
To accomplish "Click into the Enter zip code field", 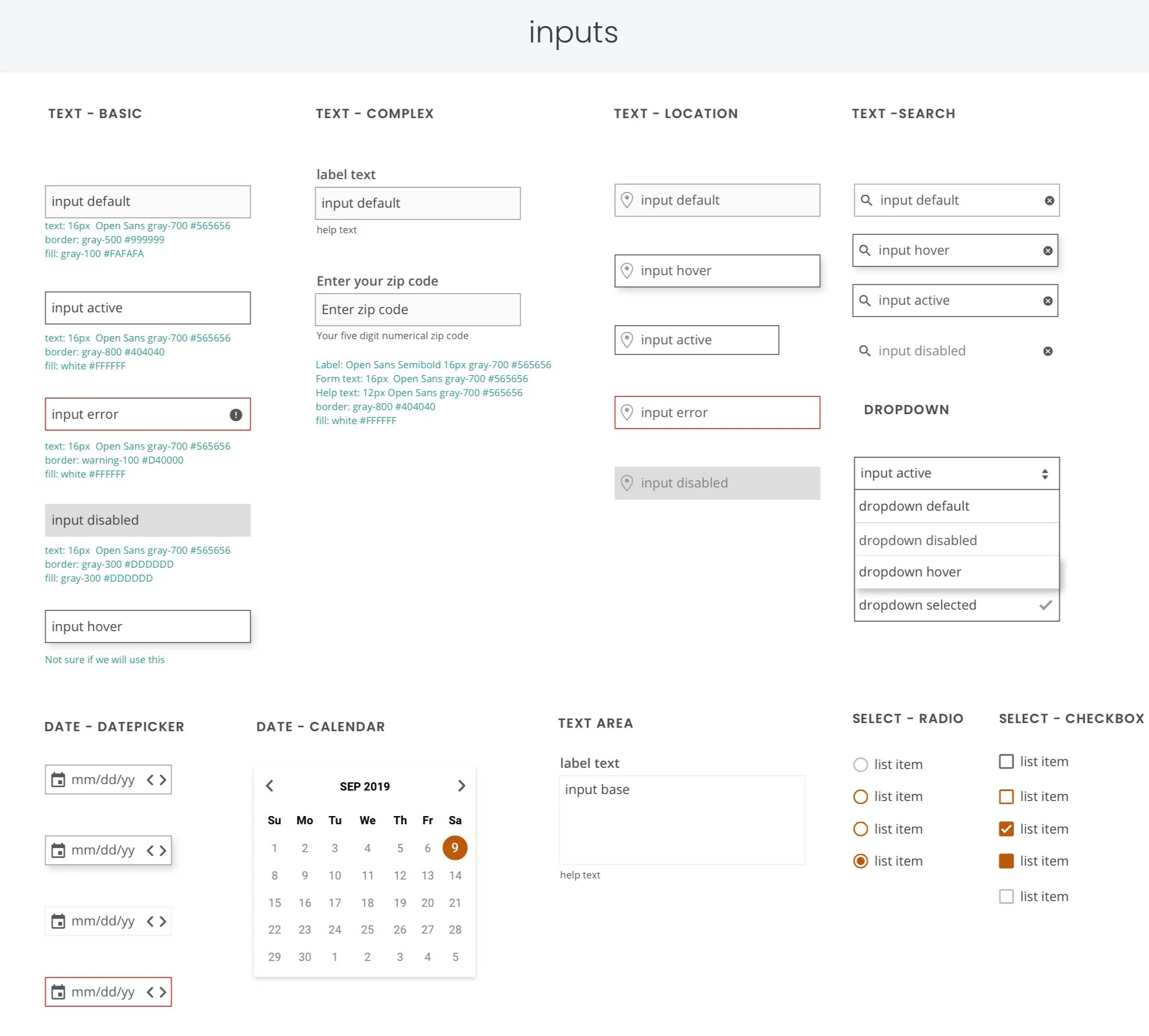I will coord(417,309).
